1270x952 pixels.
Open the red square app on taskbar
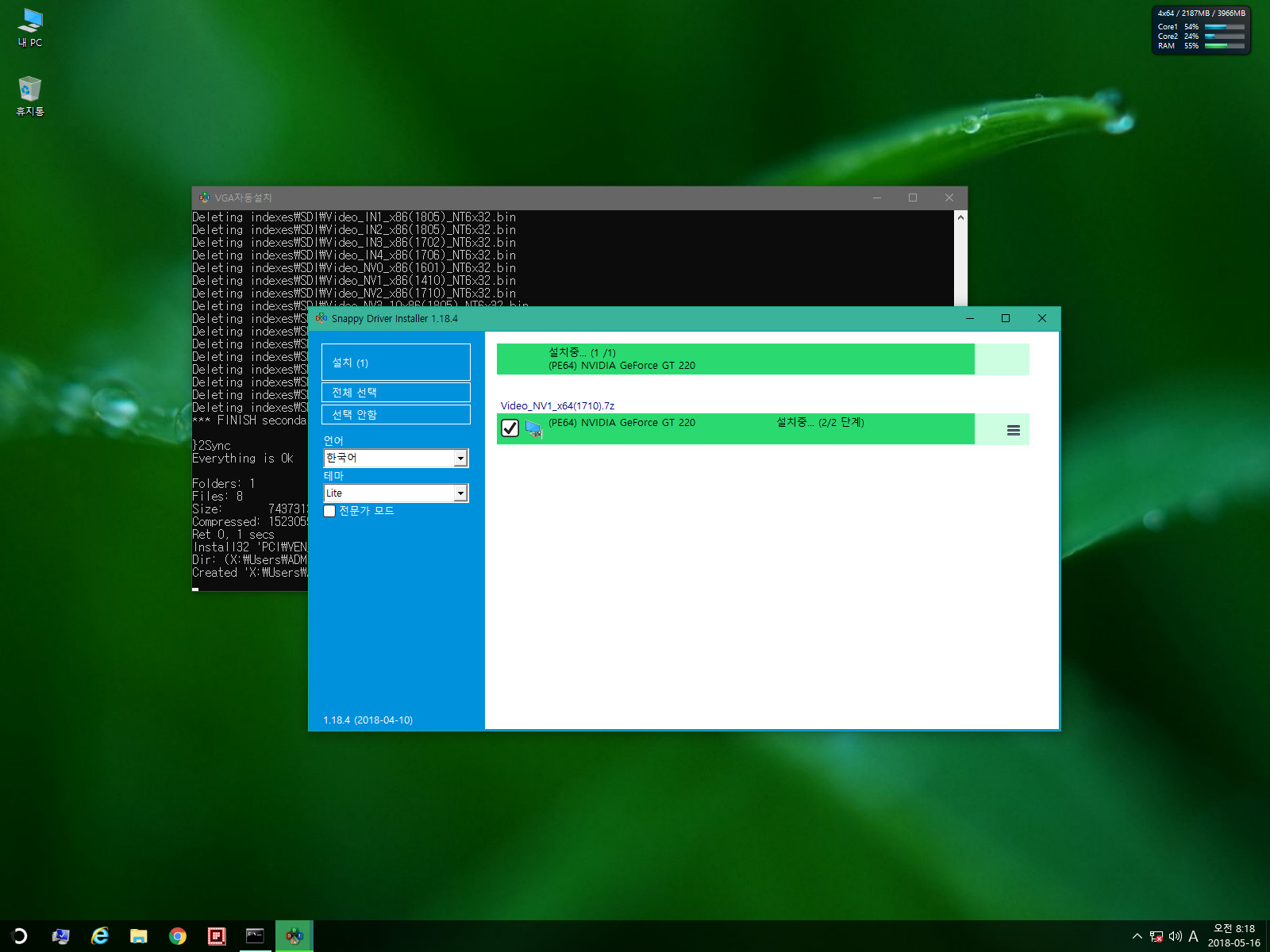217,936
